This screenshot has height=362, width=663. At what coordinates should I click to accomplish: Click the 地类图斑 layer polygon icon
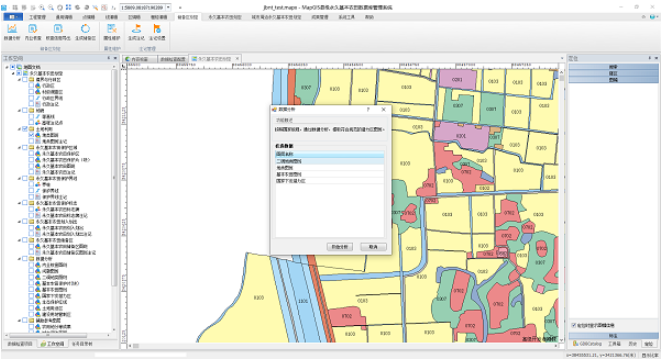[x=38, y=135]
